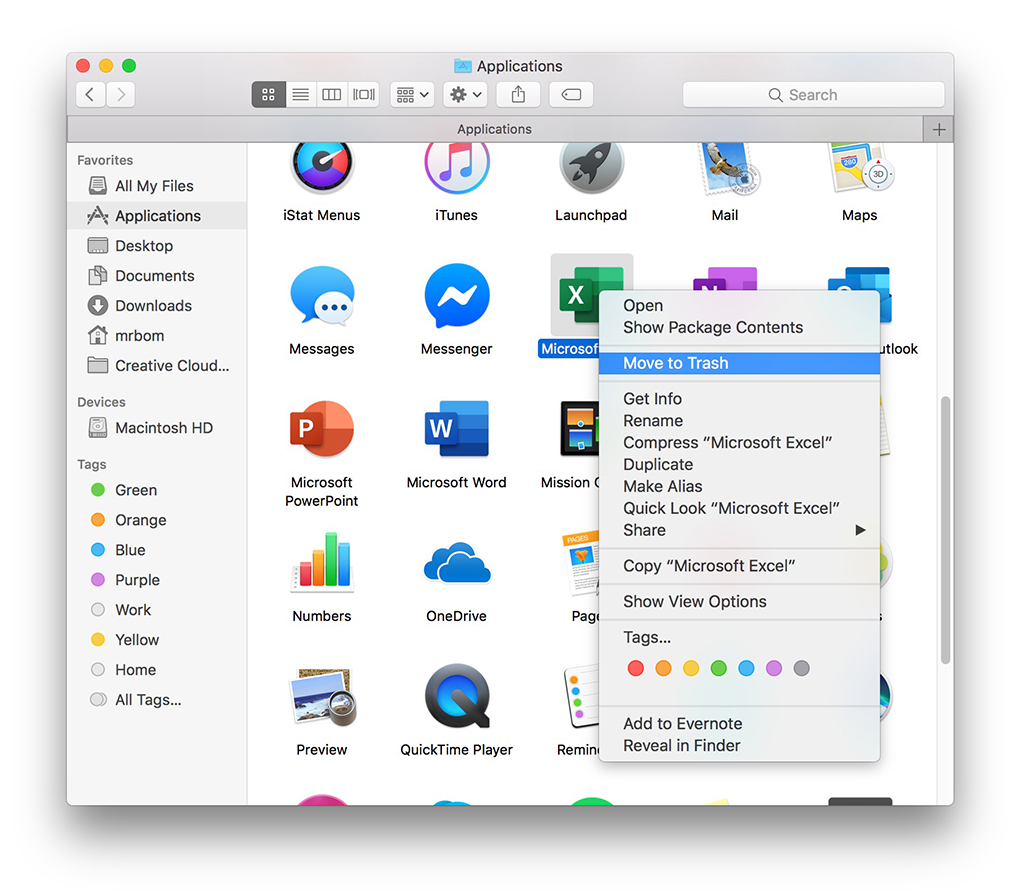Click the vertical scrollbar thumb
Image resolution: width=1024 pixels, height=894 pixels.
click(x=945, y=530)
